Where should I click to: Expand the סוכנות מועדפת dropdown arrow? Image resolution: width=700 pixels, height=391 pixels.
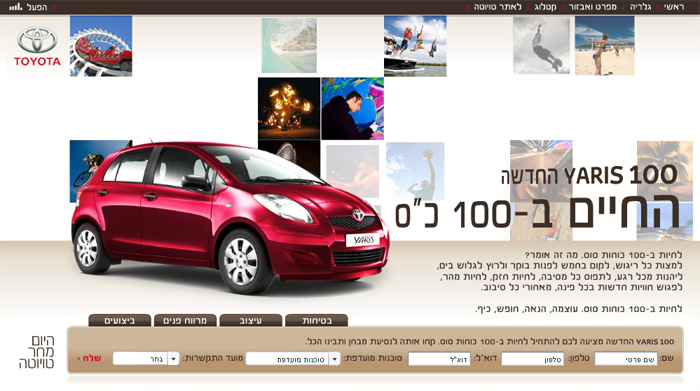334,359
